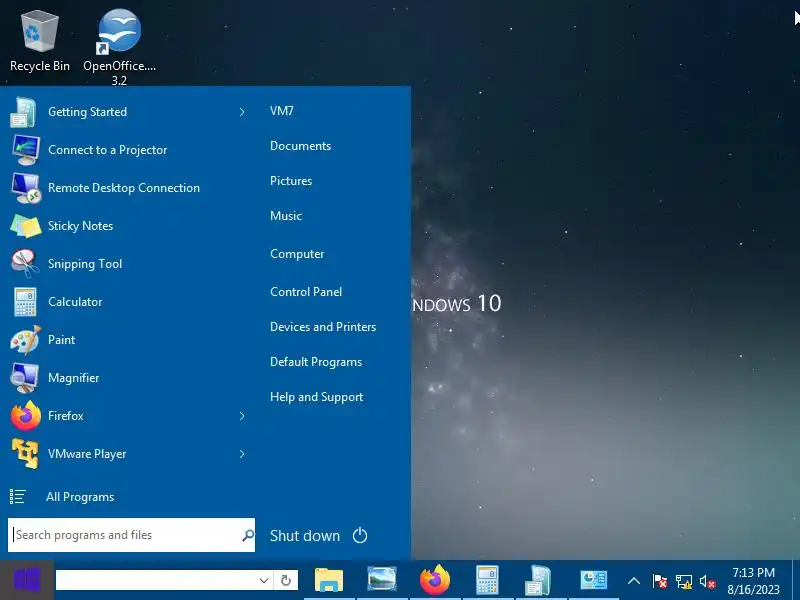Select the 'Paint' label
Image resolution: width=800 pixels, height=600 pixels.
(61, 340)
